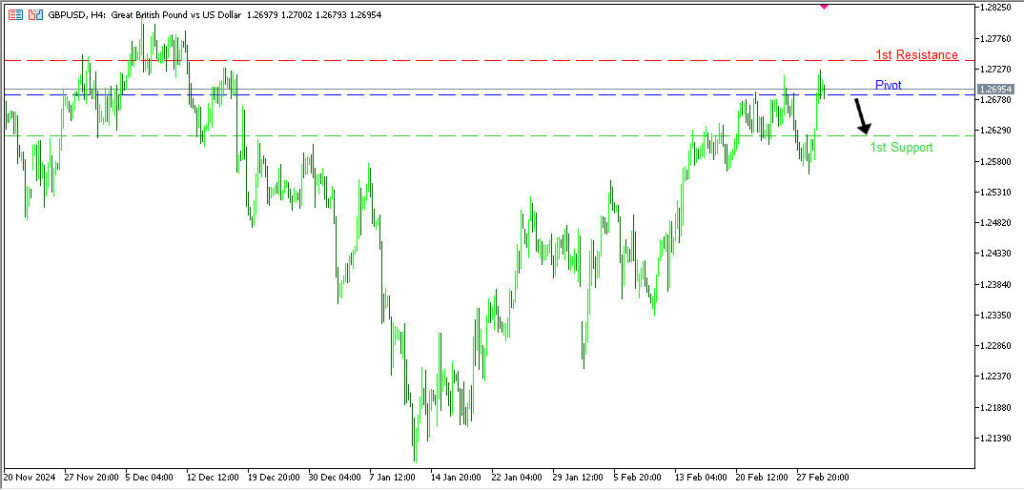This screenshot has width=1024, height=490.
Task: Select the 1st Resistance text label
Action: click(x=916, y=54)
